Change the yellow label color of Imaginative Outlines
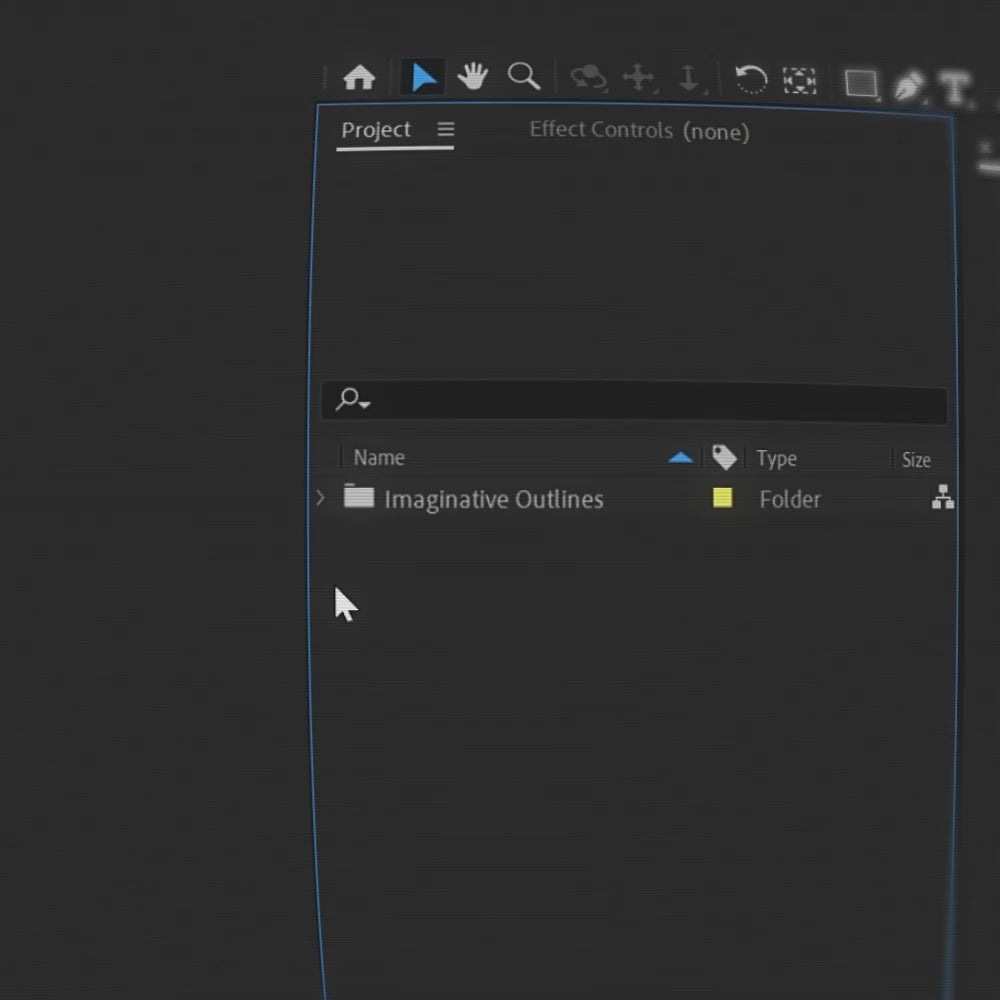Screen dimensions: 1000x1000 722,498
